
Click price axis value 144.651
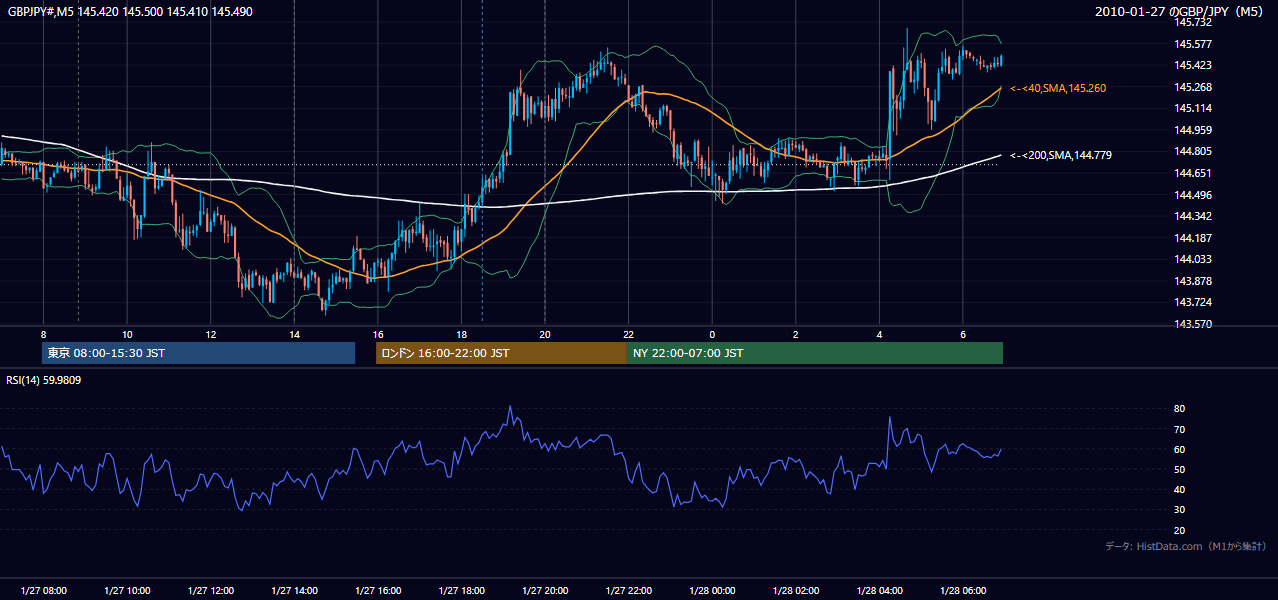(x=1192, y=173)
